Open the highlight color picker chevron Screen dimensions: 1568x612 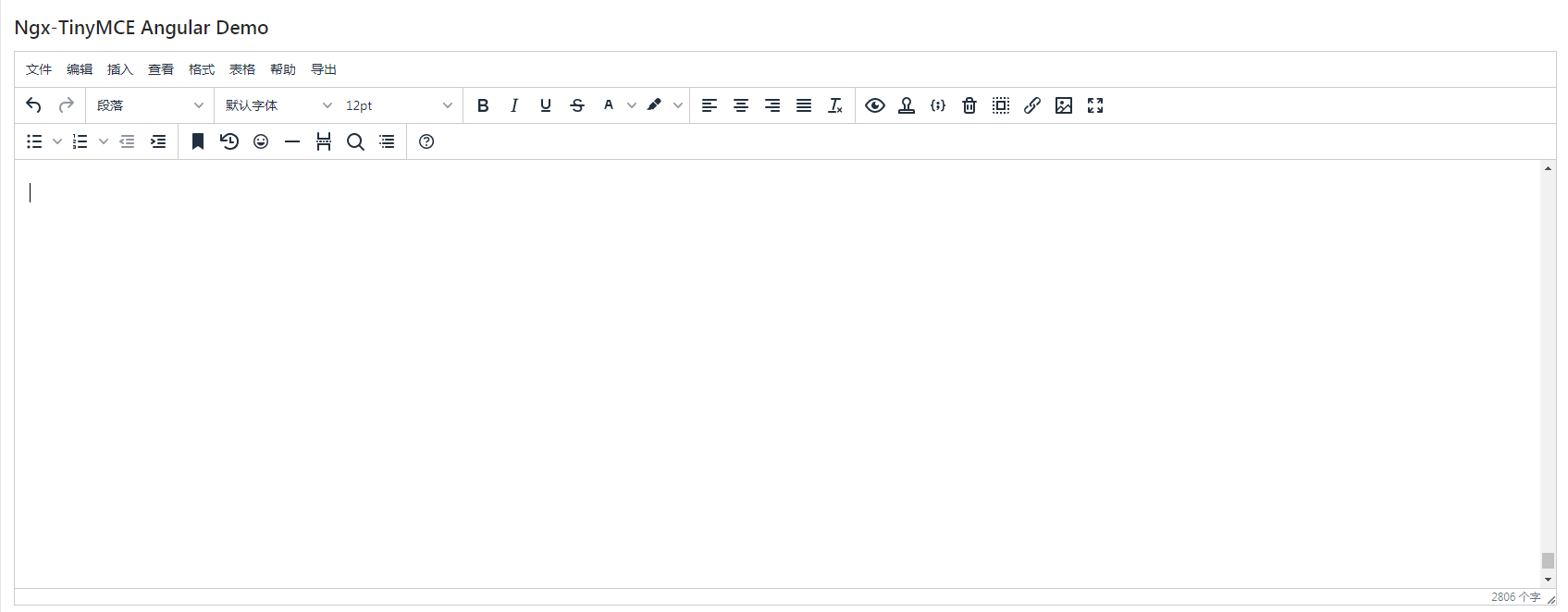(678, 105)
